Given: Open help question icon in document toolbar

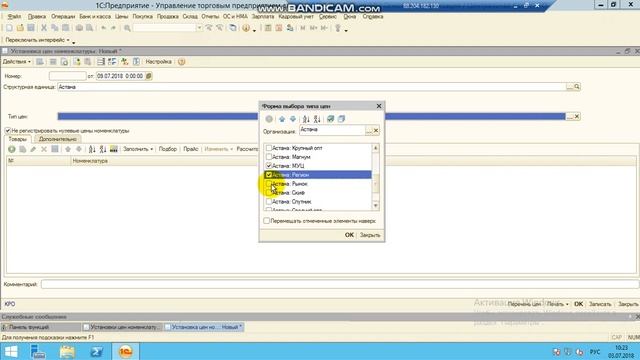Looking at the screenshot, I should click(x=182, y=62).
